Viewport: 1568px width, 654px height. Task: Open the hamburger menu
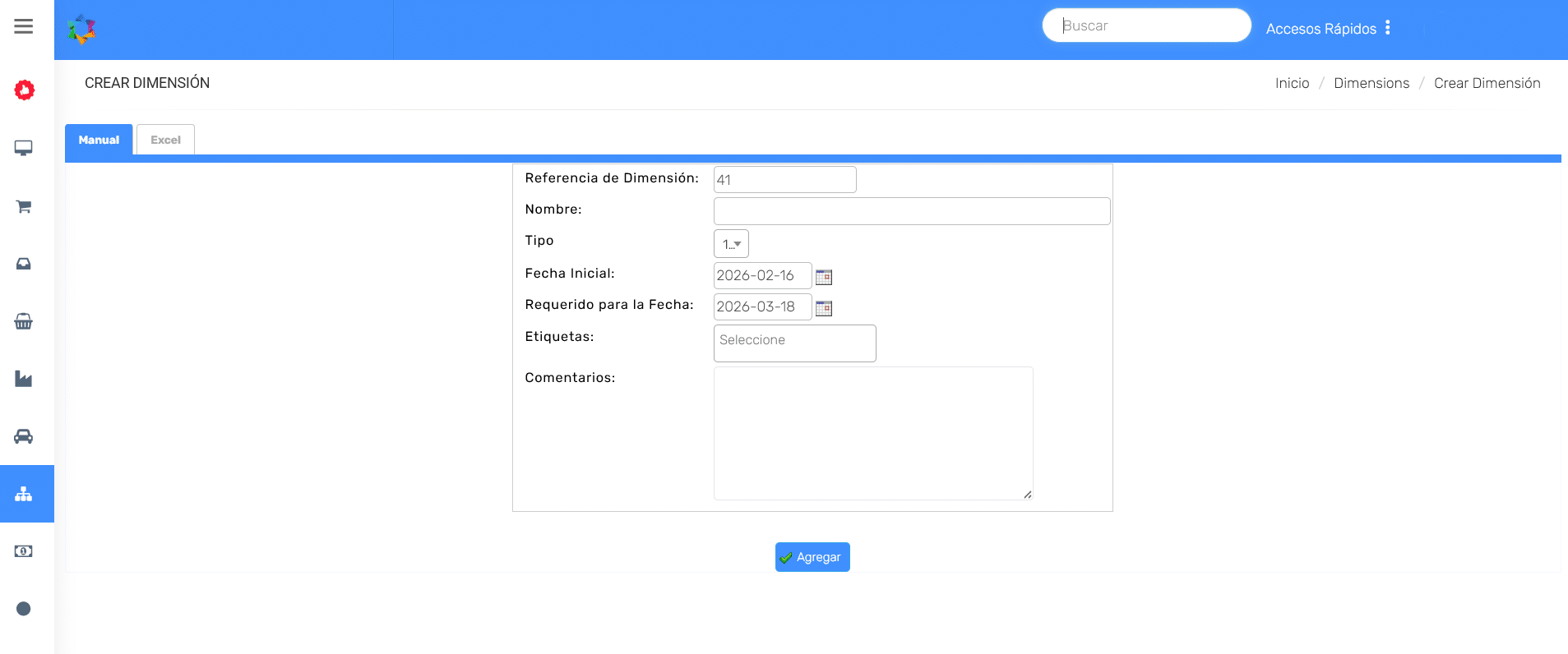(x=24, y=26)
